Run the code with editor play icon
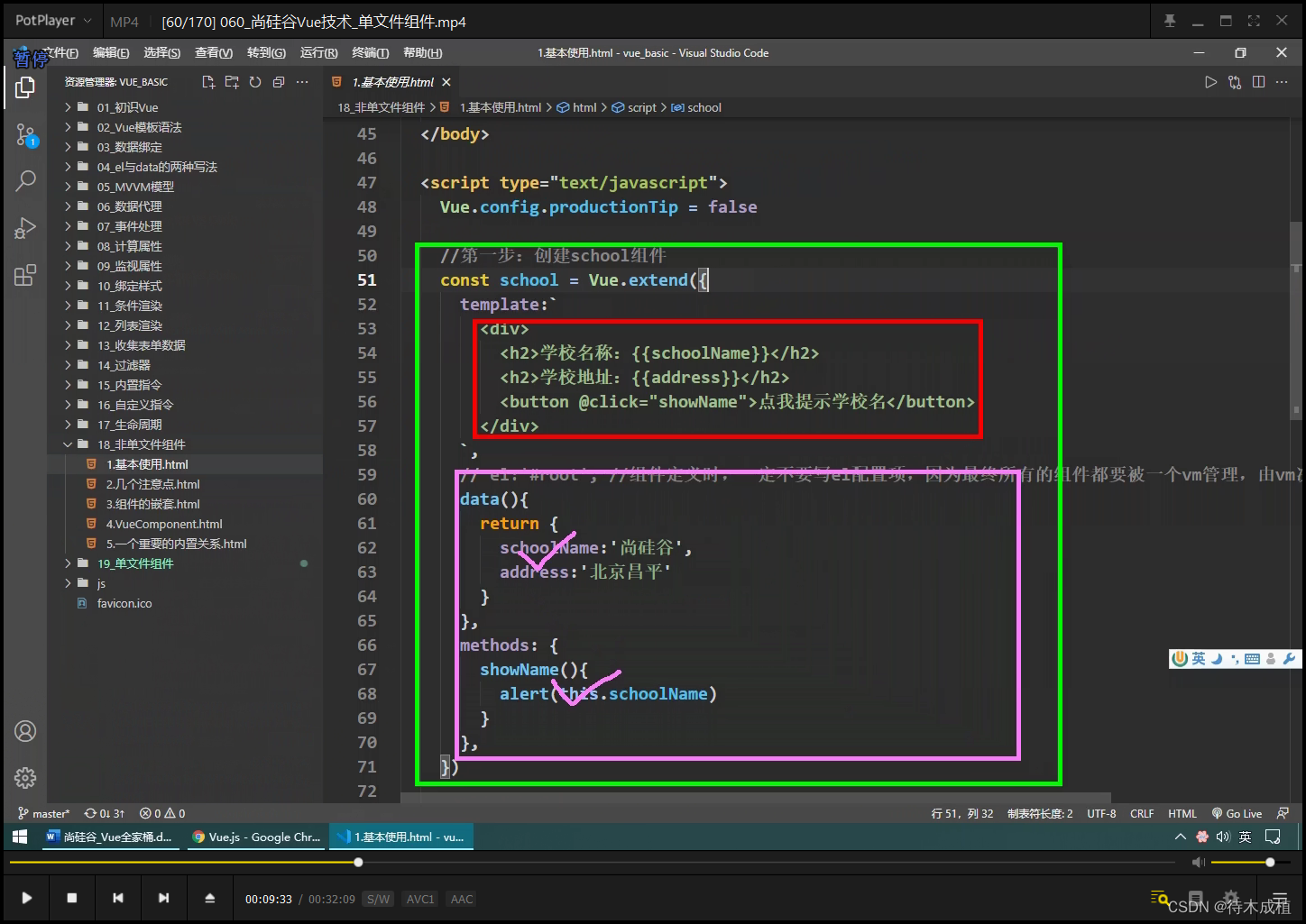 coord(1211,82)
